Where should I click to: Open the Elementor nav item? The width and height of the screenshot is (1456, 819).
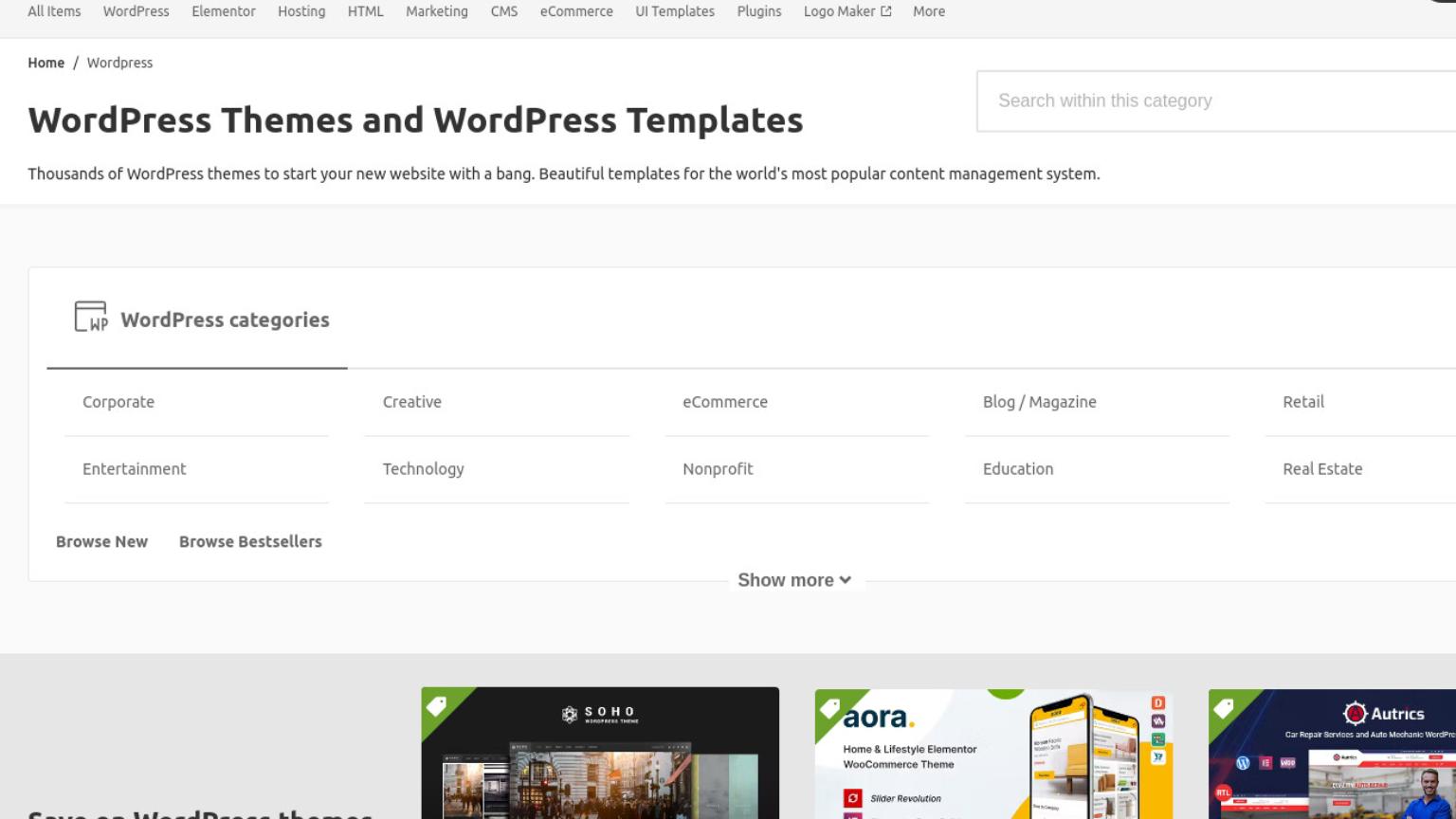click(x=223, y=11)
